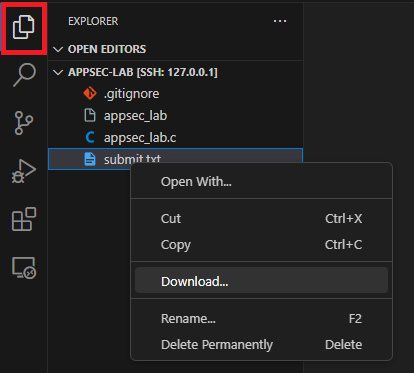Select the submit.txt file row
414x373 pixels.
coord(175,159)
